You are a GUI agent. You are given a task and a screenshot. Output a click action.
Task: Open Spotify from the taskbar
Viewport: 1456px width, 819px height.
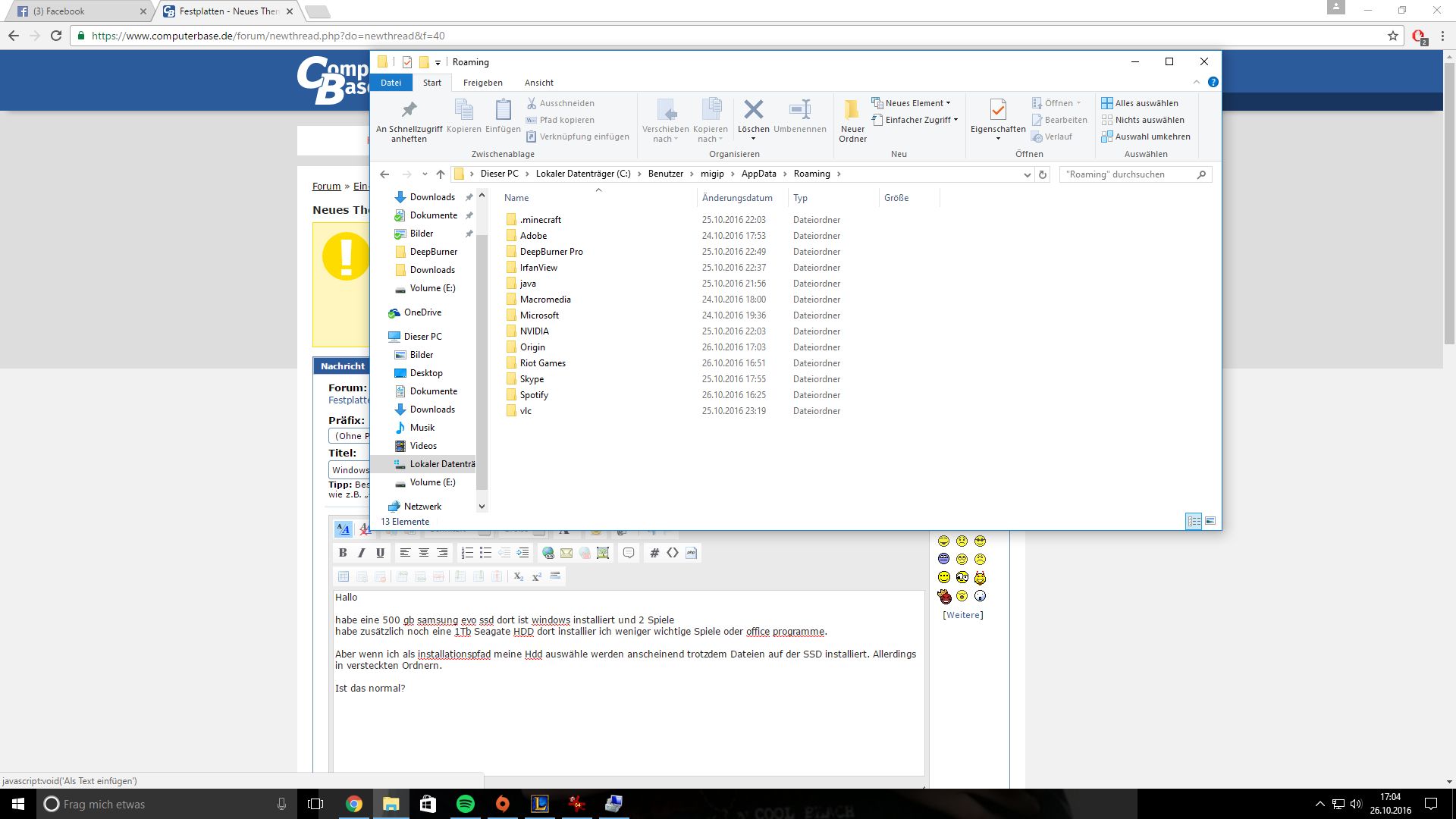tap(466, 804)
